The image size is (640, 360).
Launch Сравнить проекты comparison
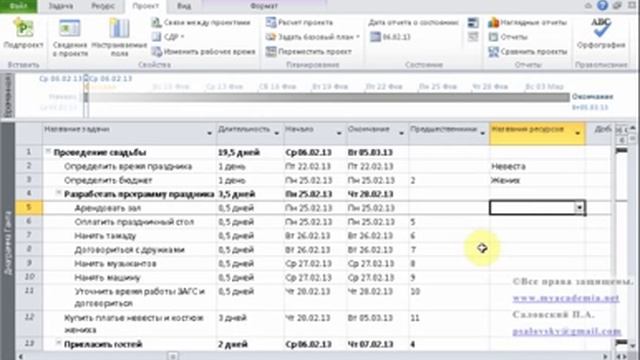click(x=528, y=52)
